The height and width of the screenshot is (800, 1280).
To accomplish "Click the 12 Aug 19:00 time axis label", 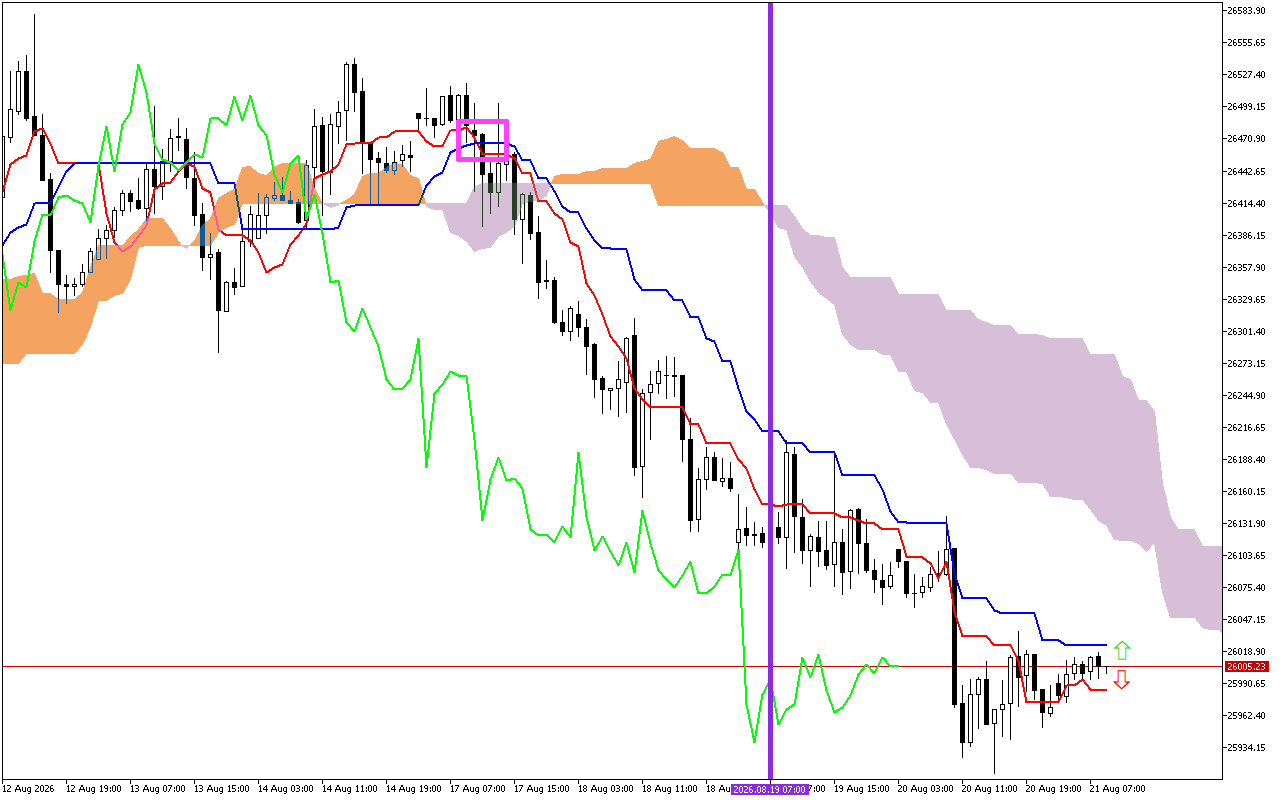I will coord(93,789).
